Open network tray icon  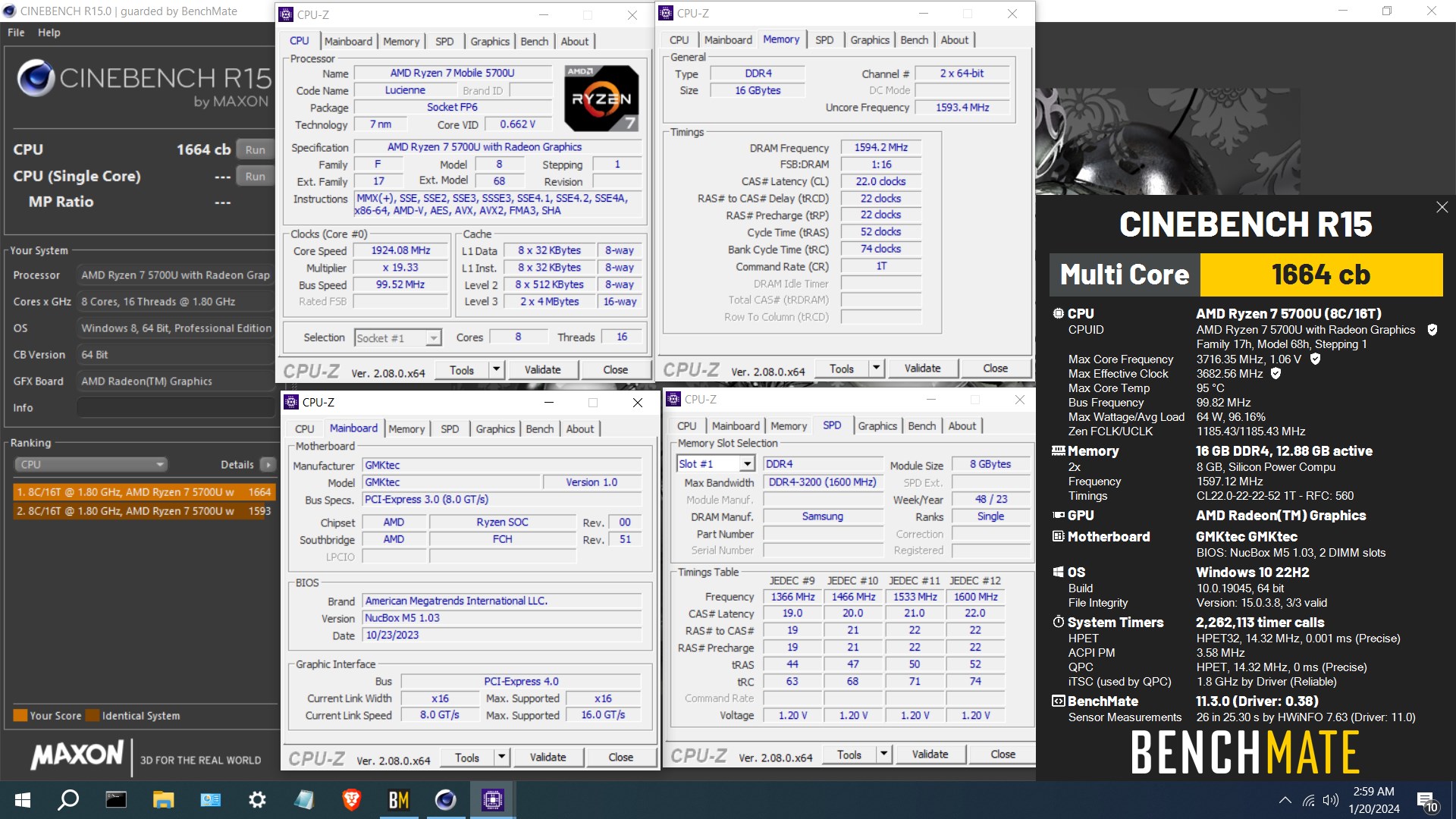(1308, 800)
